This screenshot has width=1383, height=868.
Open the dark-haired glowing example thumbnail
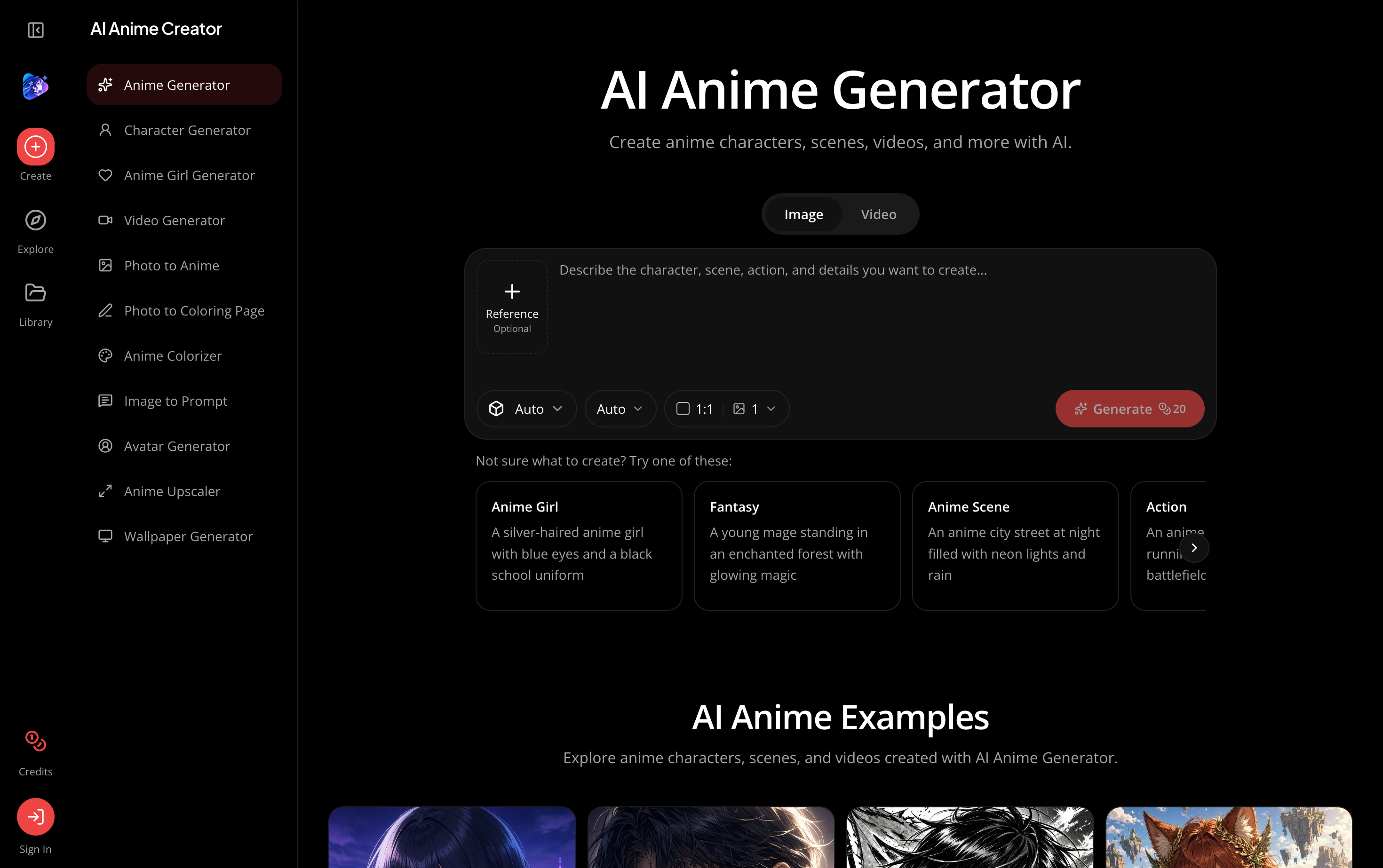click(x=711, y=837)
